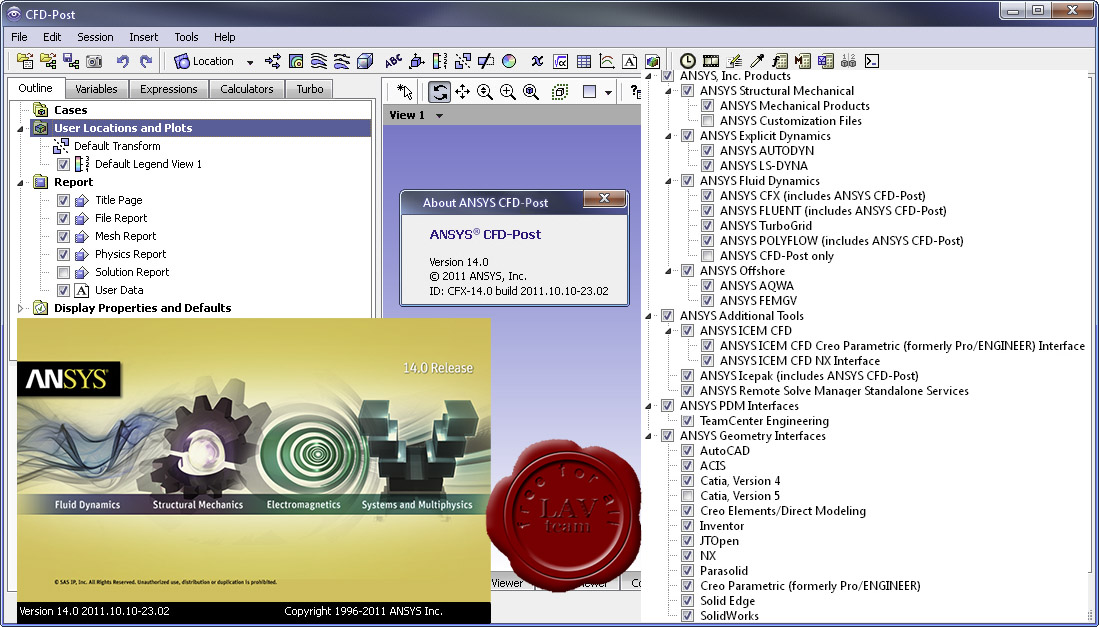Screen dimensions: 1099x627
Task: Open the File menu
Action: (19, 37)
